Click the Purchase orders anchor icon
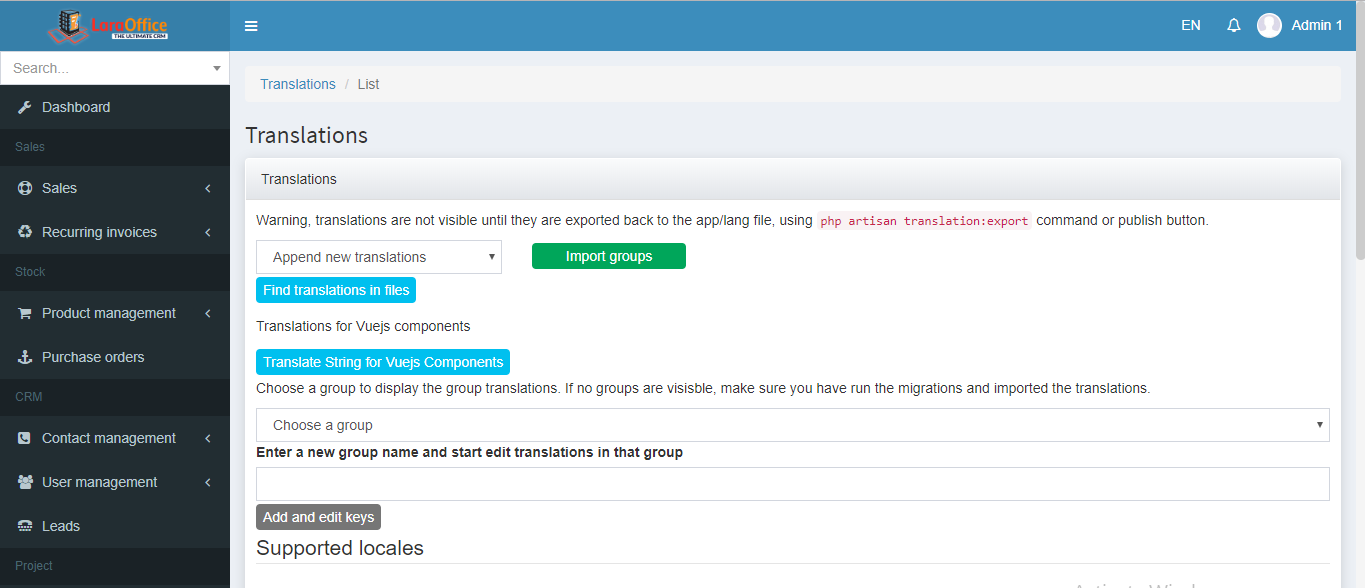Viewport: 1365px width, 588px height. pyautogui.click(x=25, y=357)
